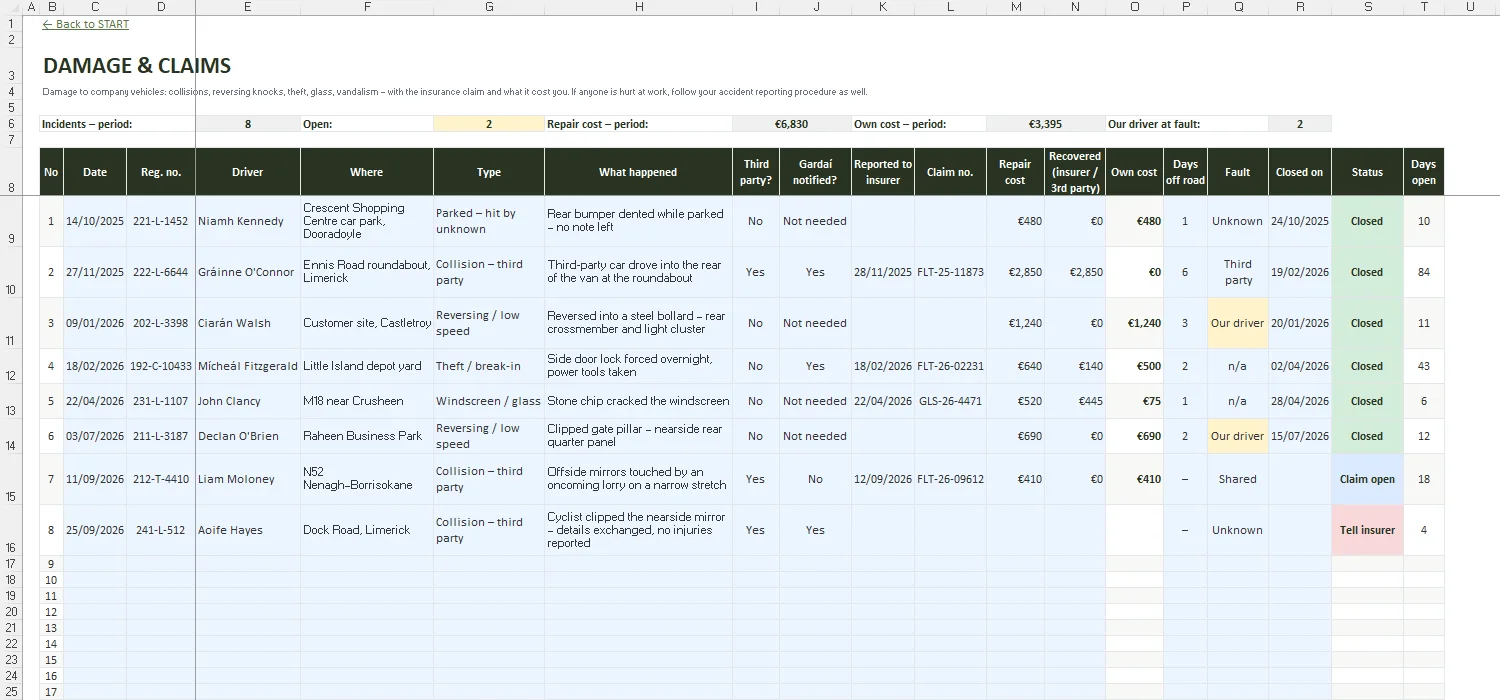The image size is (1500, 700).
Task: Click the What happened column header
Action: [638, 172]
